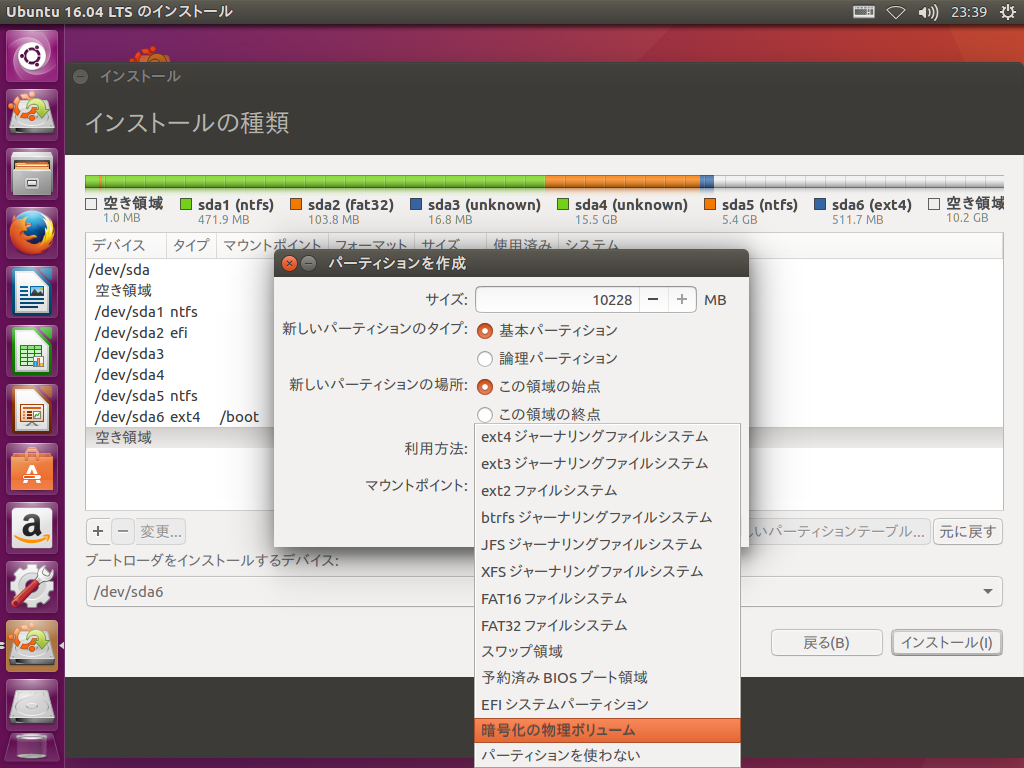
Task: Click the Install (インストール) button
Action: tap(947, 643)
